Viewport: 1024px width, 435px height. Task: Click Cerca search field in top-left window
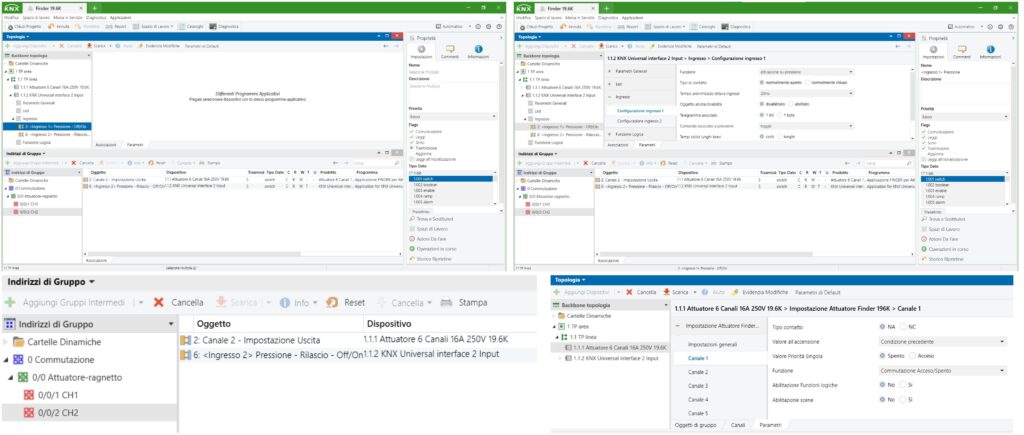coord(376,162)
